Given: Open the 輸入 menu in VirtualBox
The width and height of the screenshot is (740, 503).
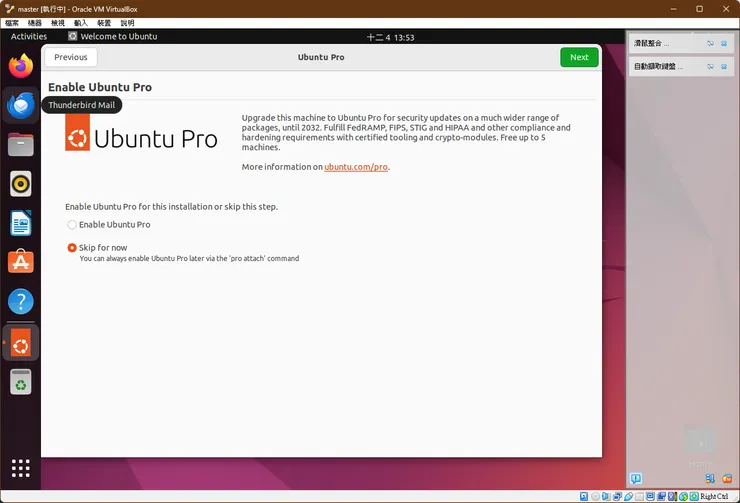Looking at the screenshot, I should click(81, 23).
